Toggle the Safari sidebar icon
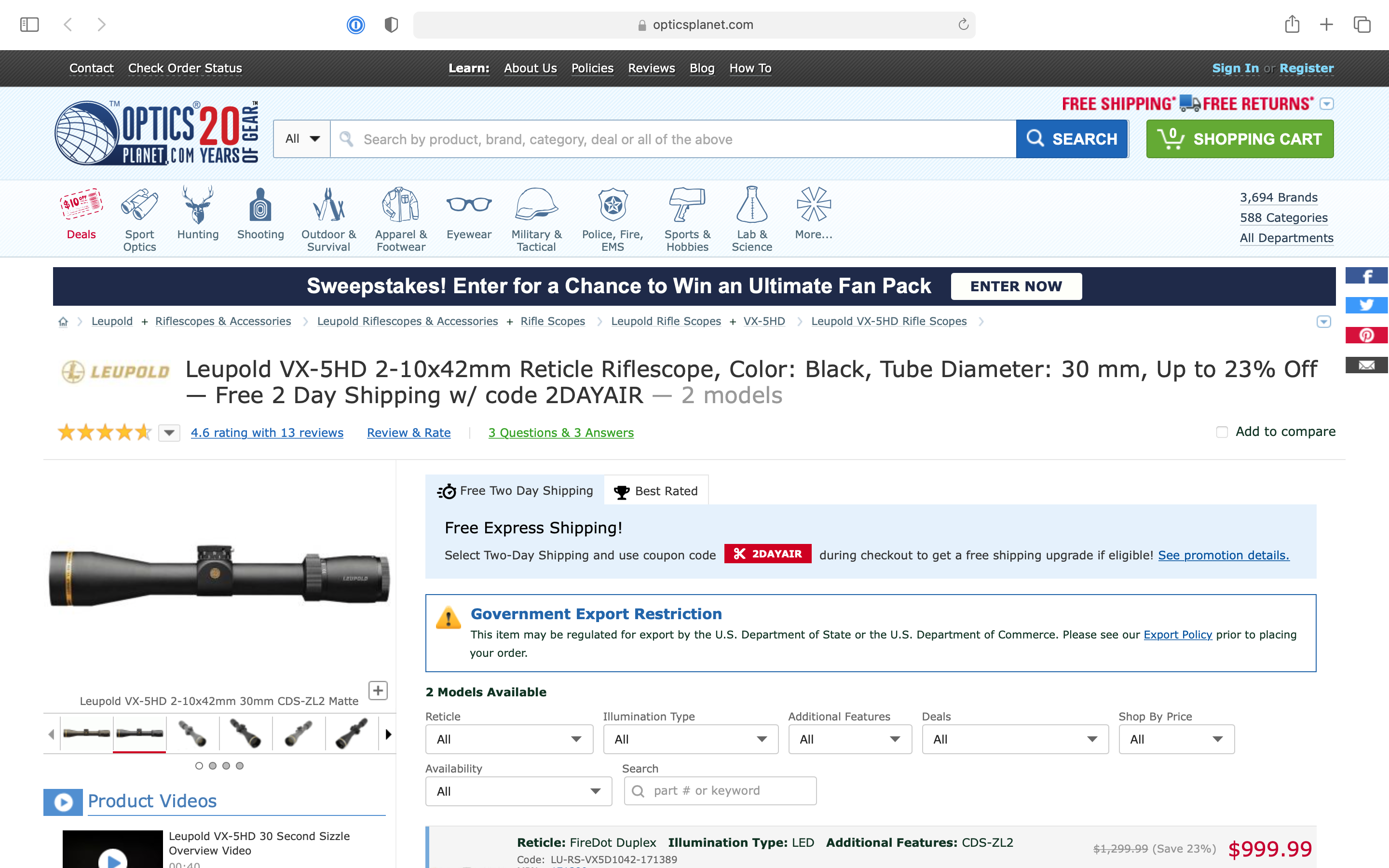Viewport: 1389px width, 868px height. click(x=29, y=24)
